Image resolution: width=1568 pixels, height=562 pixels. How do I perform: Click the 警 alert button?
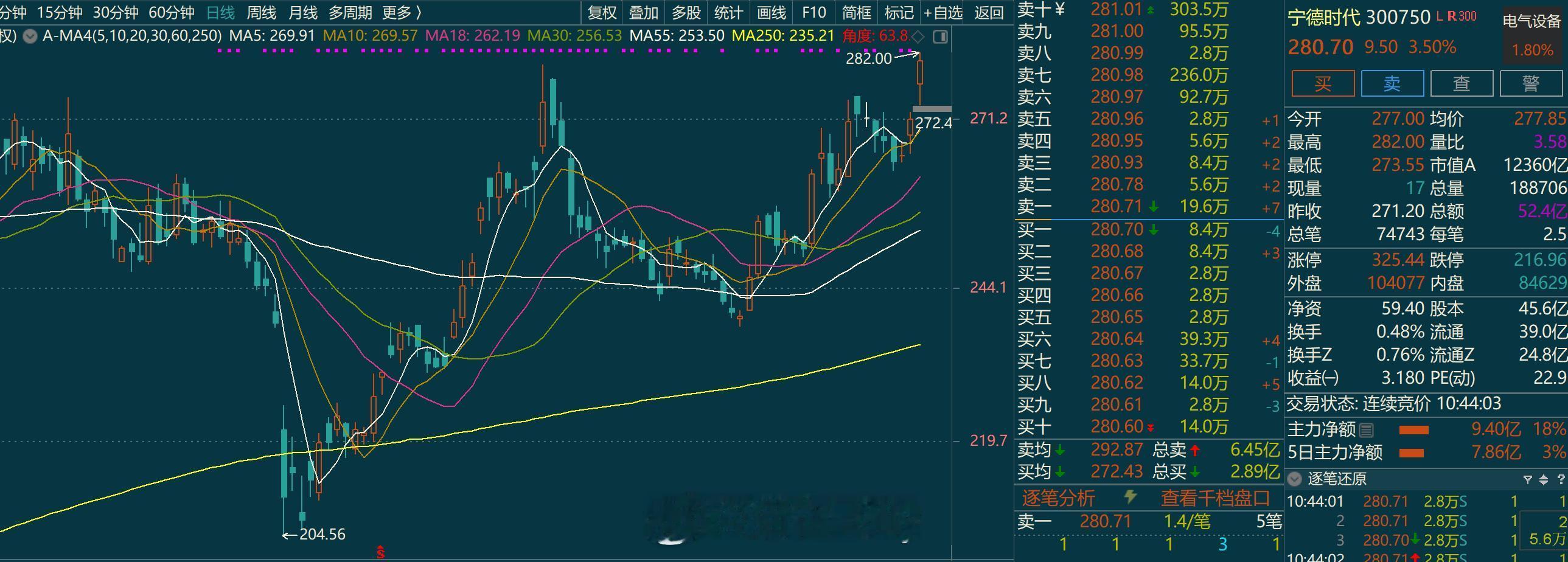(1531, 83)
